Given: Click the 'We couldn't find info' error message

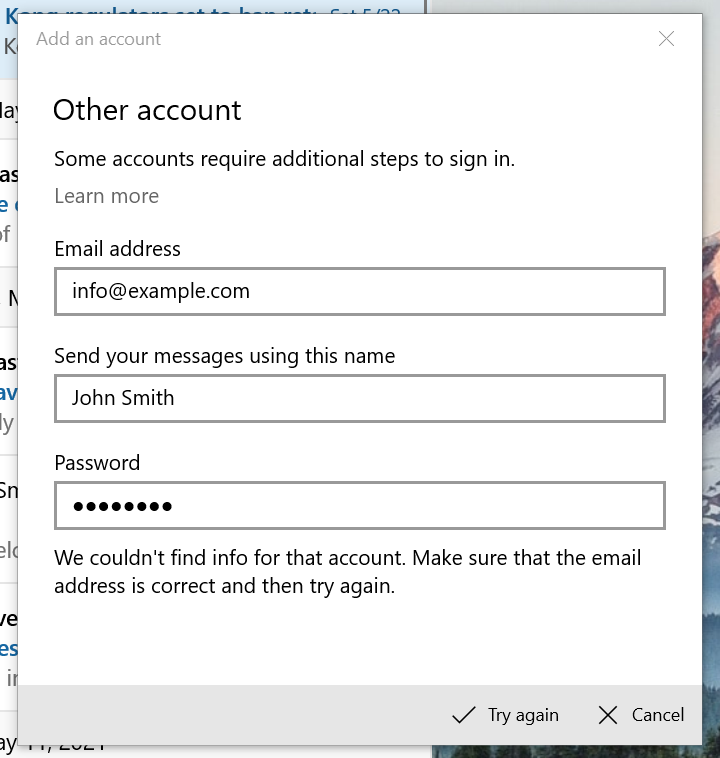Looking at the screenshot, I should [x=348, y=572].
